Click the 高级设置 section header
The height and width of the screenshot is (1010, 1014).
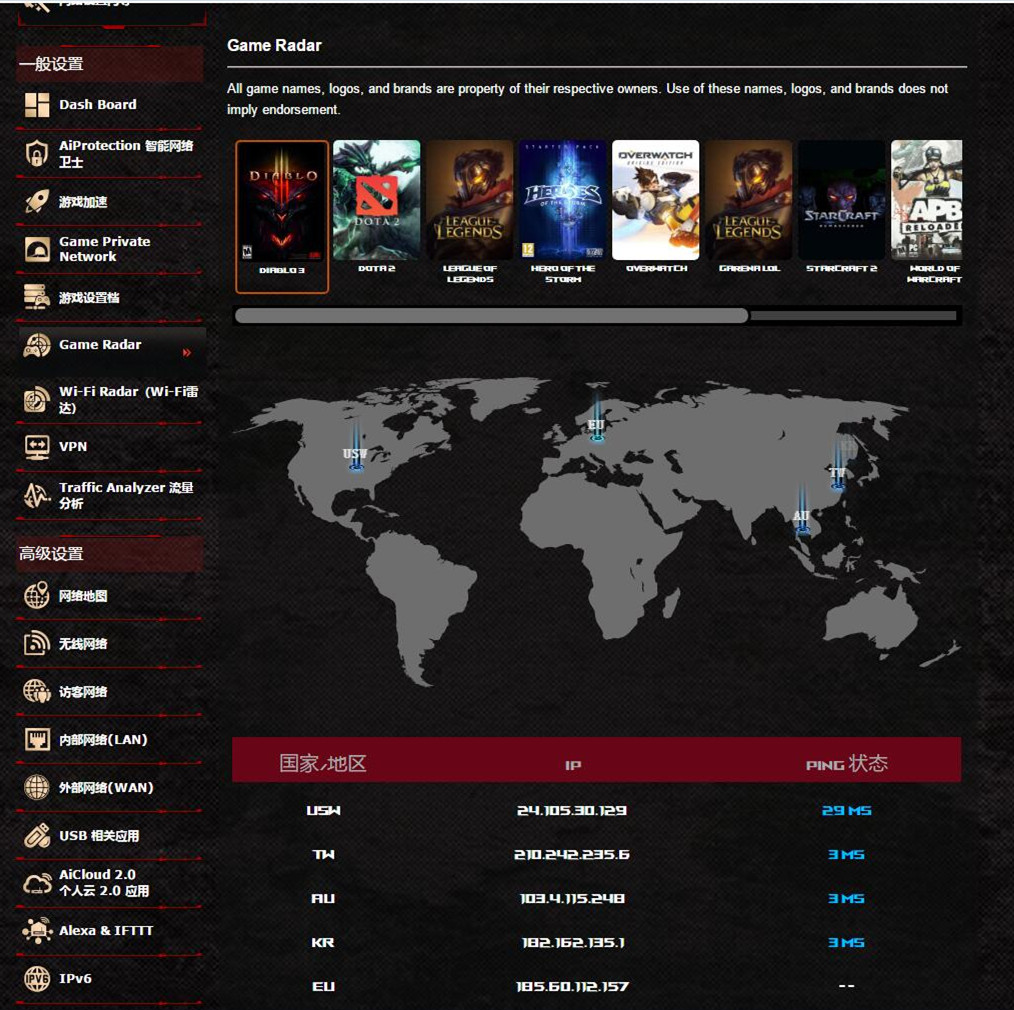point(110,553)
